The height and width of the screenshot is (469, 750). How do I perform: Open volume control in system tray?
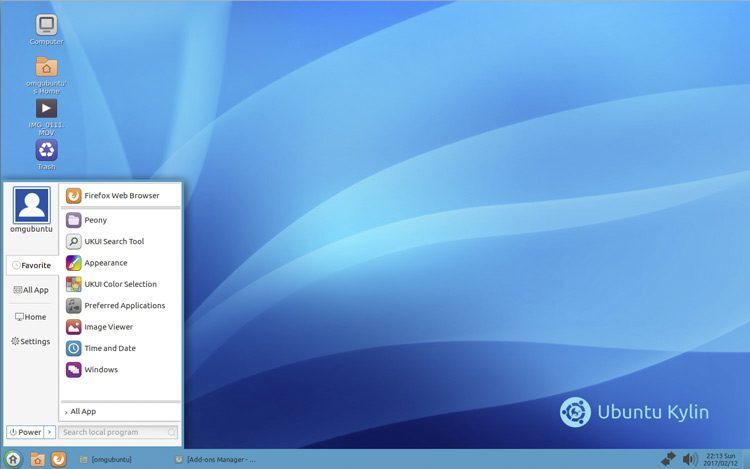(x=690, y=459)
